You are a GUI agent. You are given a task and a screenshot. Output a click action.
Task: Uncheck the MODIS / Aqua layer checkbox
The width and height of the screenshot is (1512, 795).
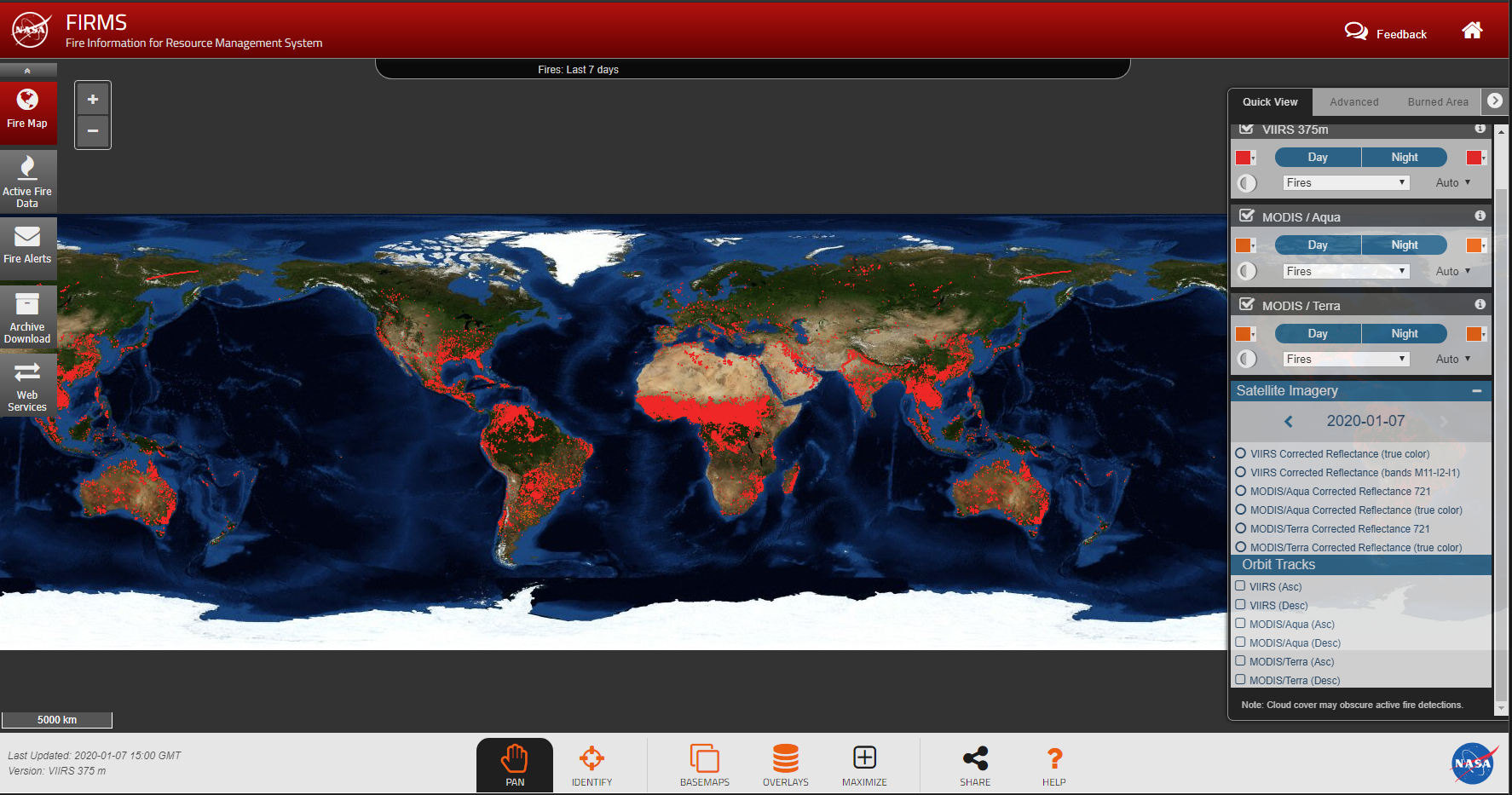pos(1247,216)
